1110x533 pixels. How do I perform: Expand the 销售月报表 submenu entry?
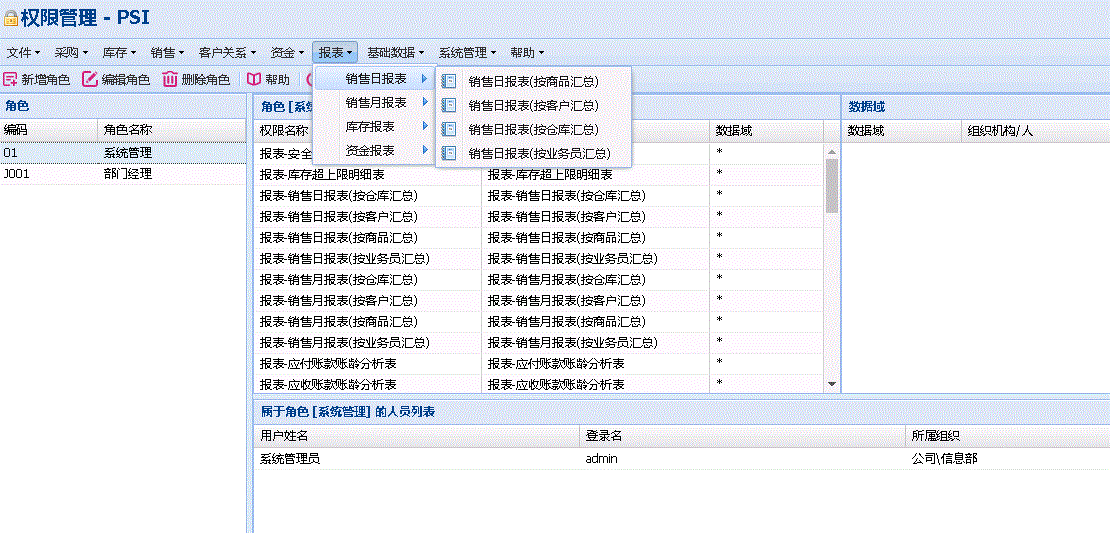(x=374, y=103)
